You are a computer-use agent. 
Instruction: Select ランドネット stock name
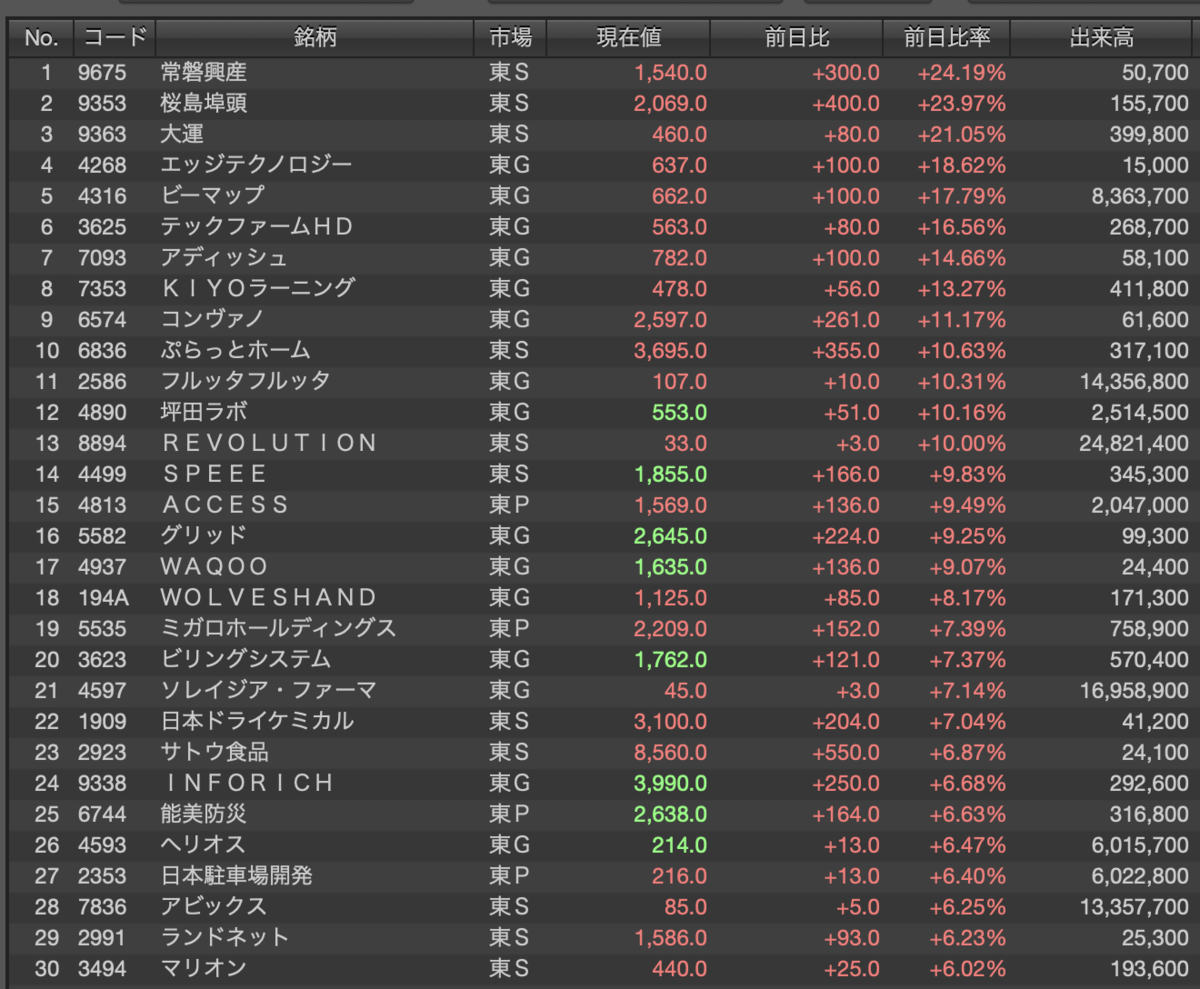[224, 938]
